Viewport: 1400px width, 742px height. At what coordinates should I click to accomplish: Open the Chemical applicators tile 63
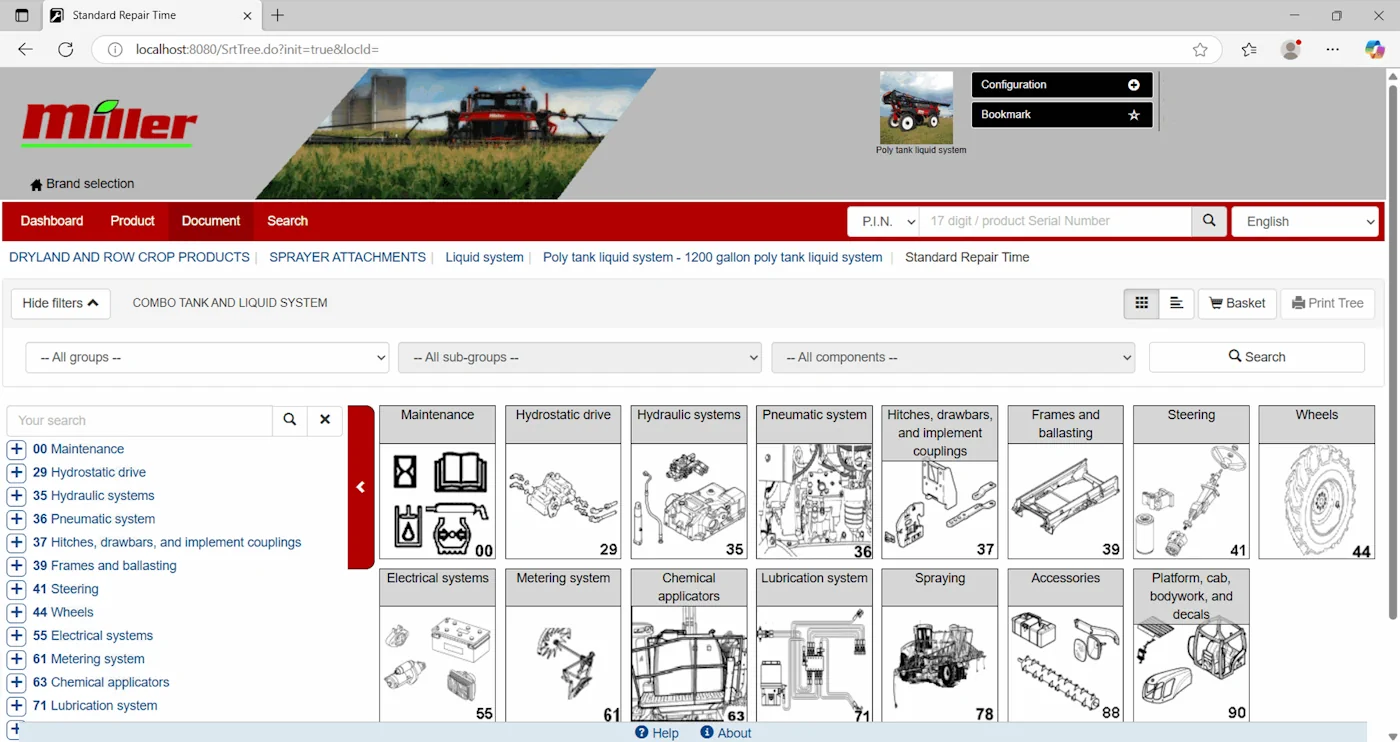click(689, 645)
